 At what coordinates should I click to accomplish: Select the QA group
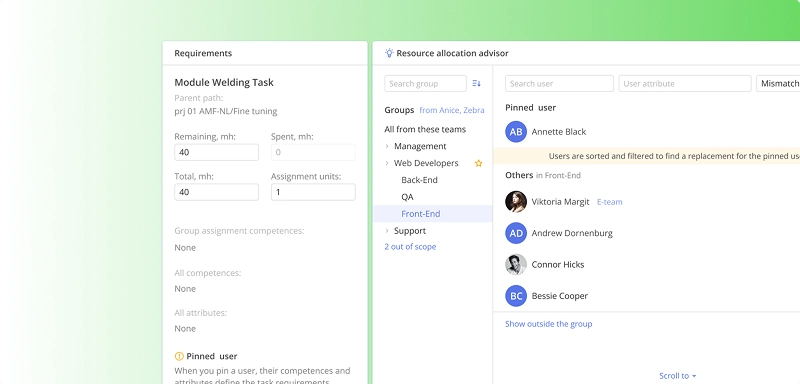tap(407, 197)
